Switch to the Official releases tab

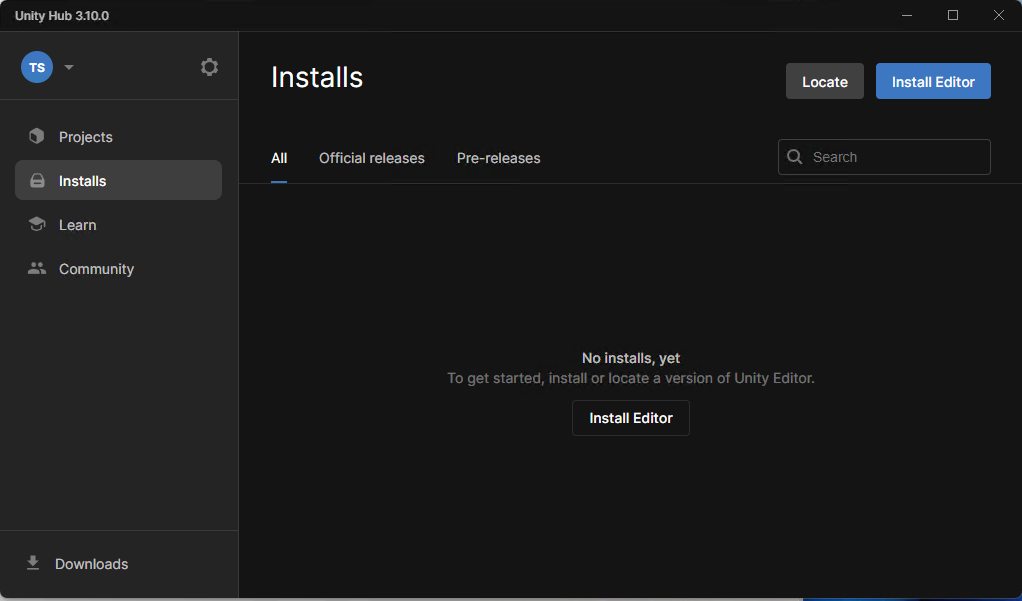click(x=371, y=158)
